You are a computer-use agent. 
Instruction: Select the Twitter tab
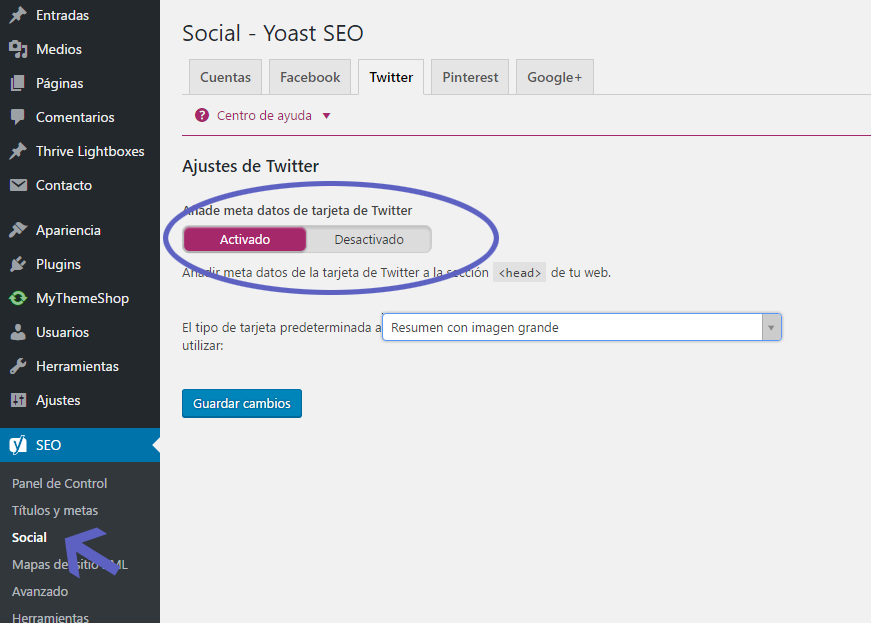(391, 77)
